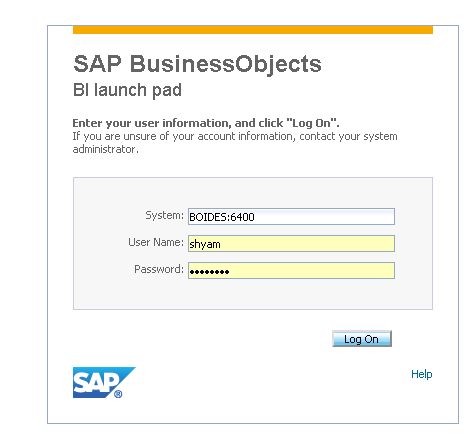The height and width of the screenshot is (437, 470).
Task: Focus the Password input field
Action: coord(291,270)
